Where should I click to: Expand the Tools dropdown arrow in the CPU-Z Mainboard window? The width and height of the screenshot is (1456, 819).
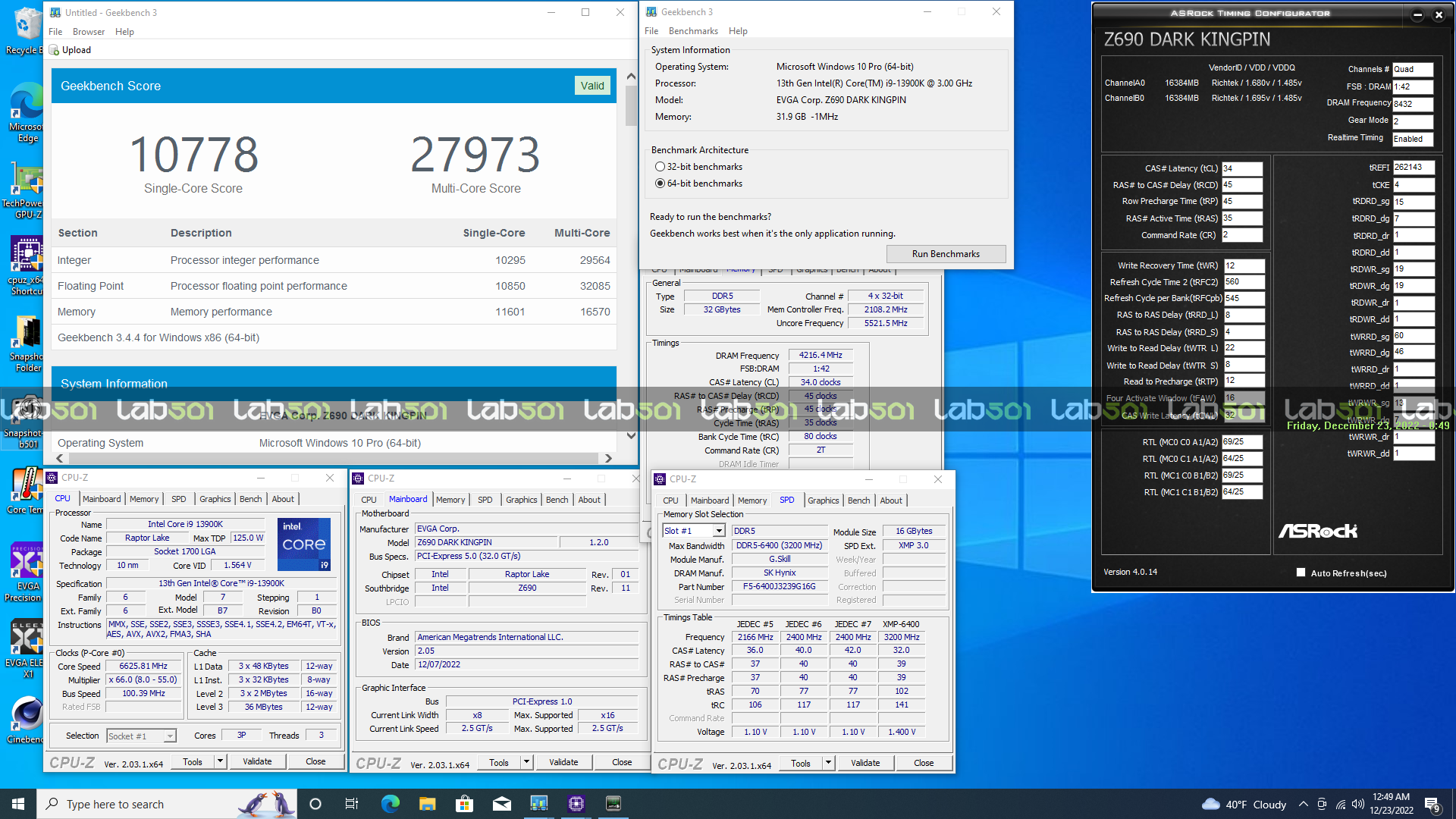tap(527, 762)
